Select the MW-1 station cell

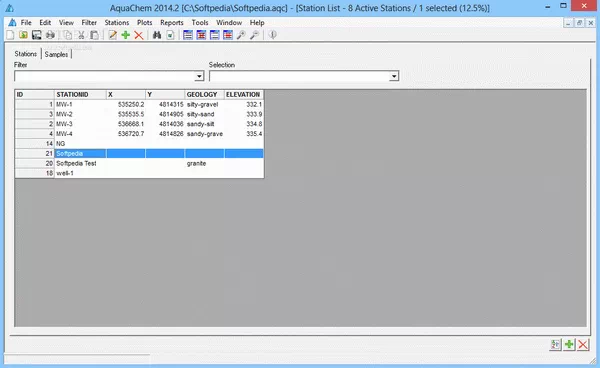click(80, 104)
